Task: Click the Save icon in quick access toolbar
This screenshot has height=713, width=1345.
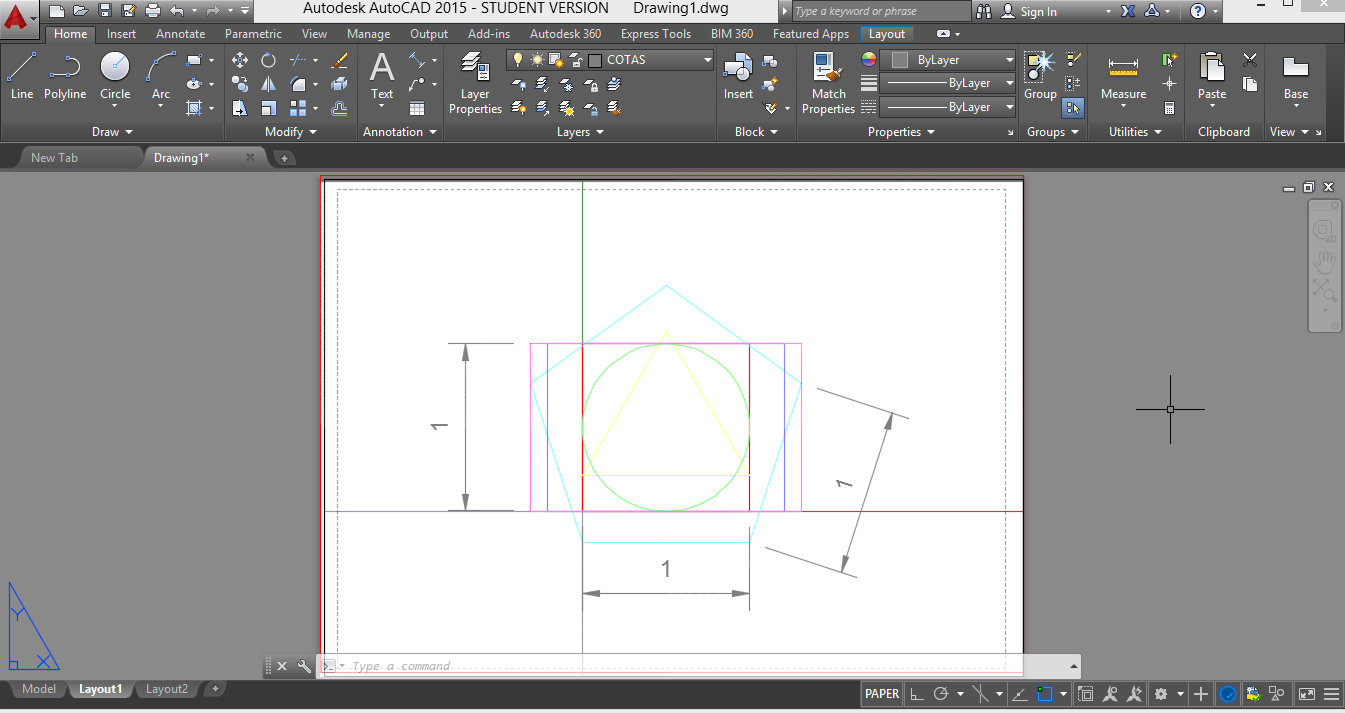Action: [104, 11]
